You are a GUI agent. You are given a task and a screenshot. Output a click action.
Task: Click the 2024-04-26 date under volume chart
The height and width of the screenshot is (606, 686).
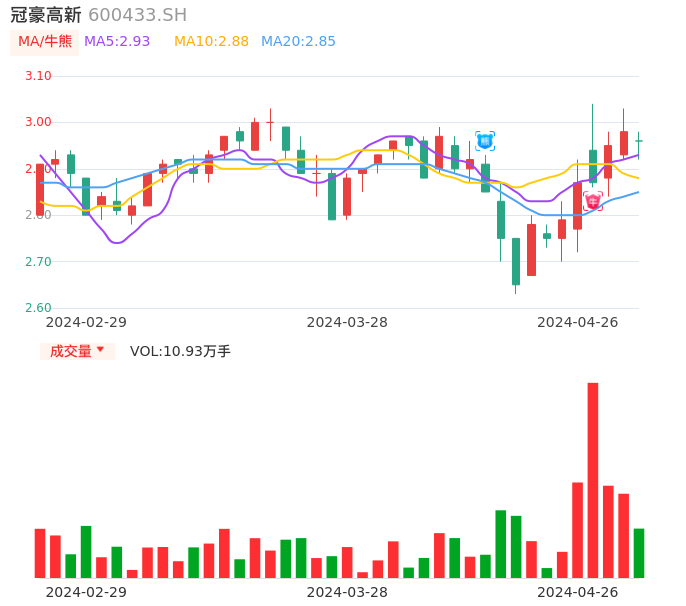pyautogui.click(x=578, y=592)
